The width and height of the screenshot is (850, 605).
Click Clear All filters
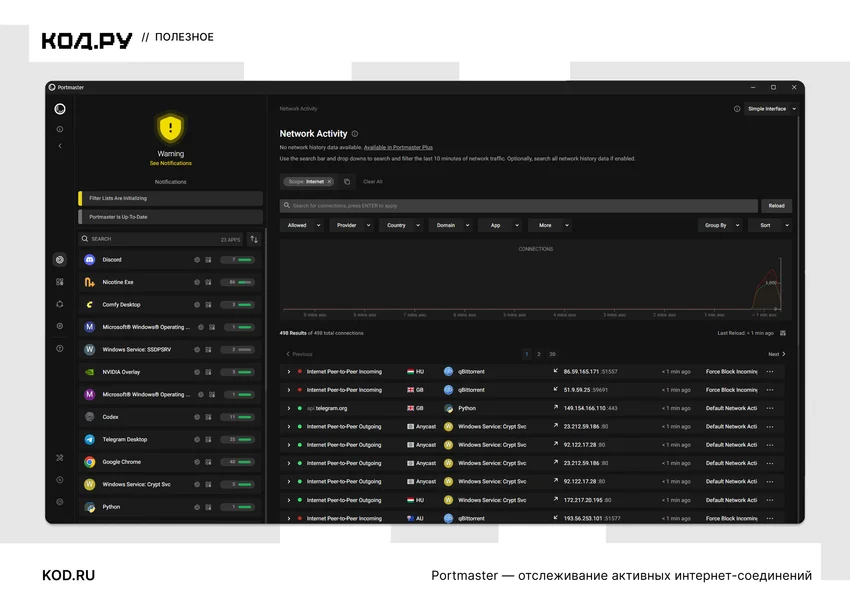(372, 182)
